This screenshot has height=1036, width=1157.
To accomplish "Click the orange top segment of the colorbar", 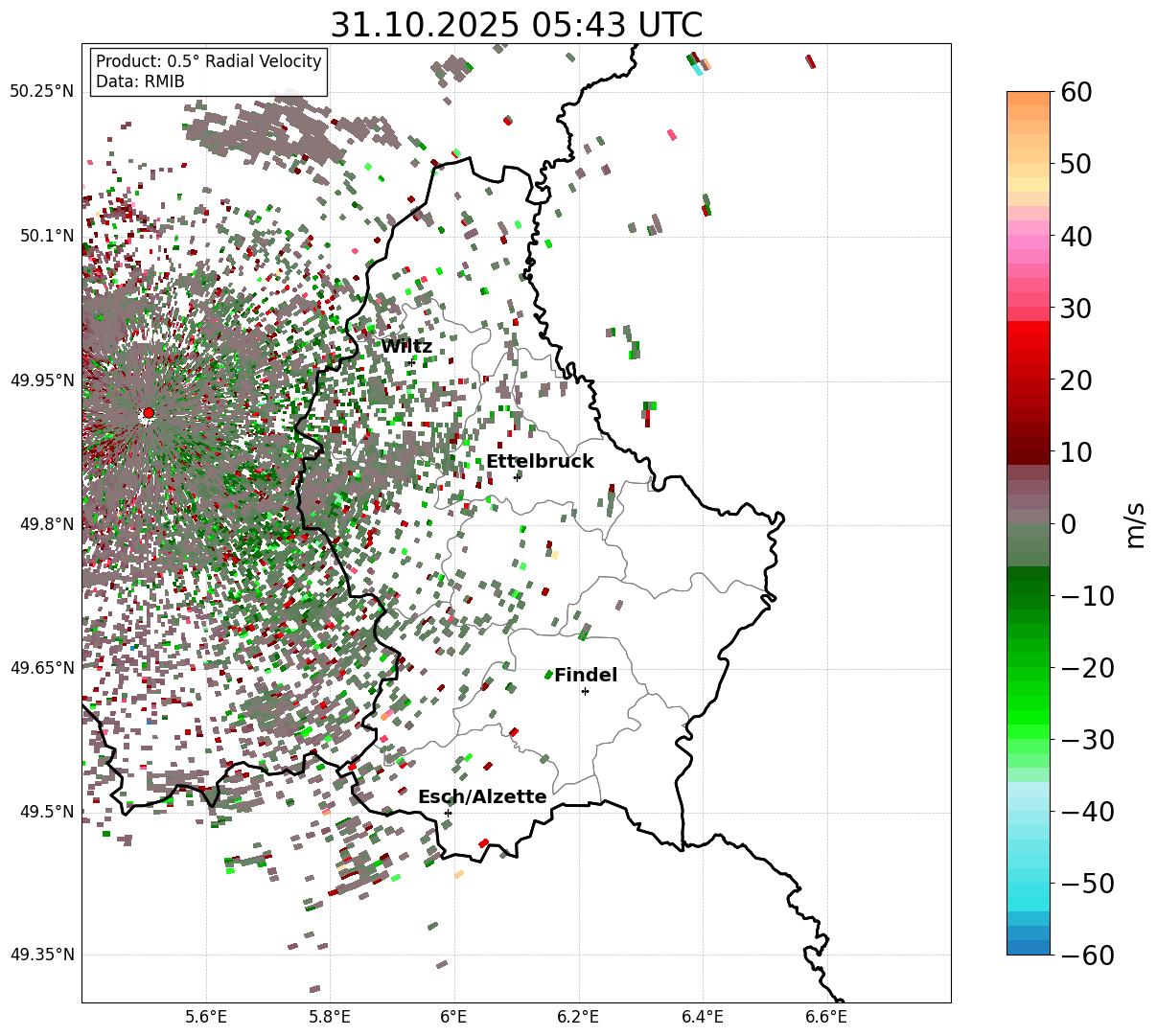I will [1029, 99].
